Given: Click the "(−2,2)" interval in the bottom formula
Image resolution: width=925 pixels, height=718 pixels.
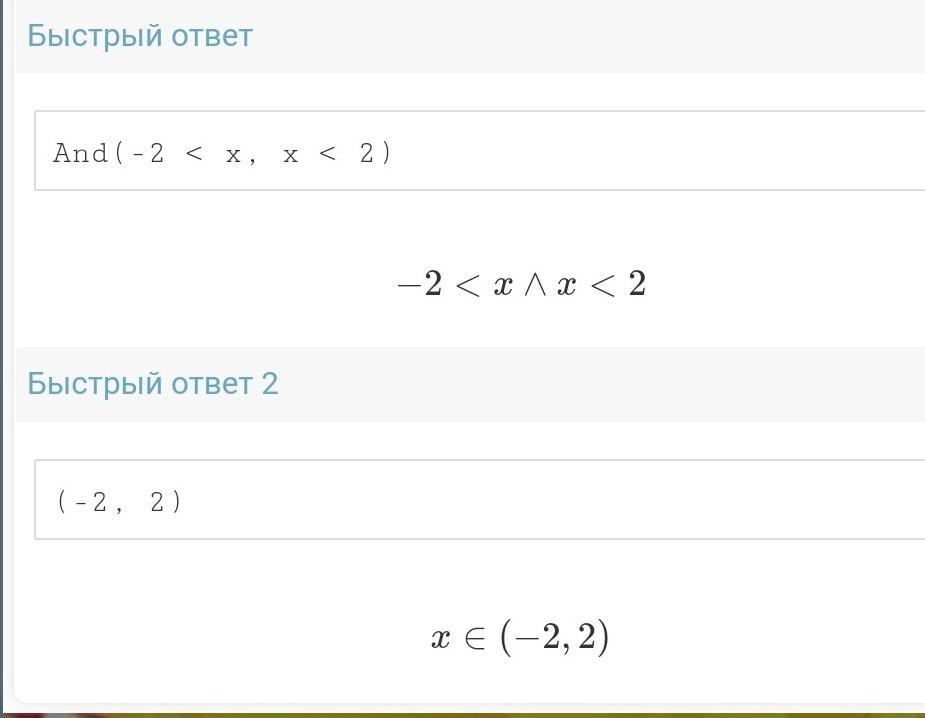Looking at the screenshot, I should tap(555, 638).
